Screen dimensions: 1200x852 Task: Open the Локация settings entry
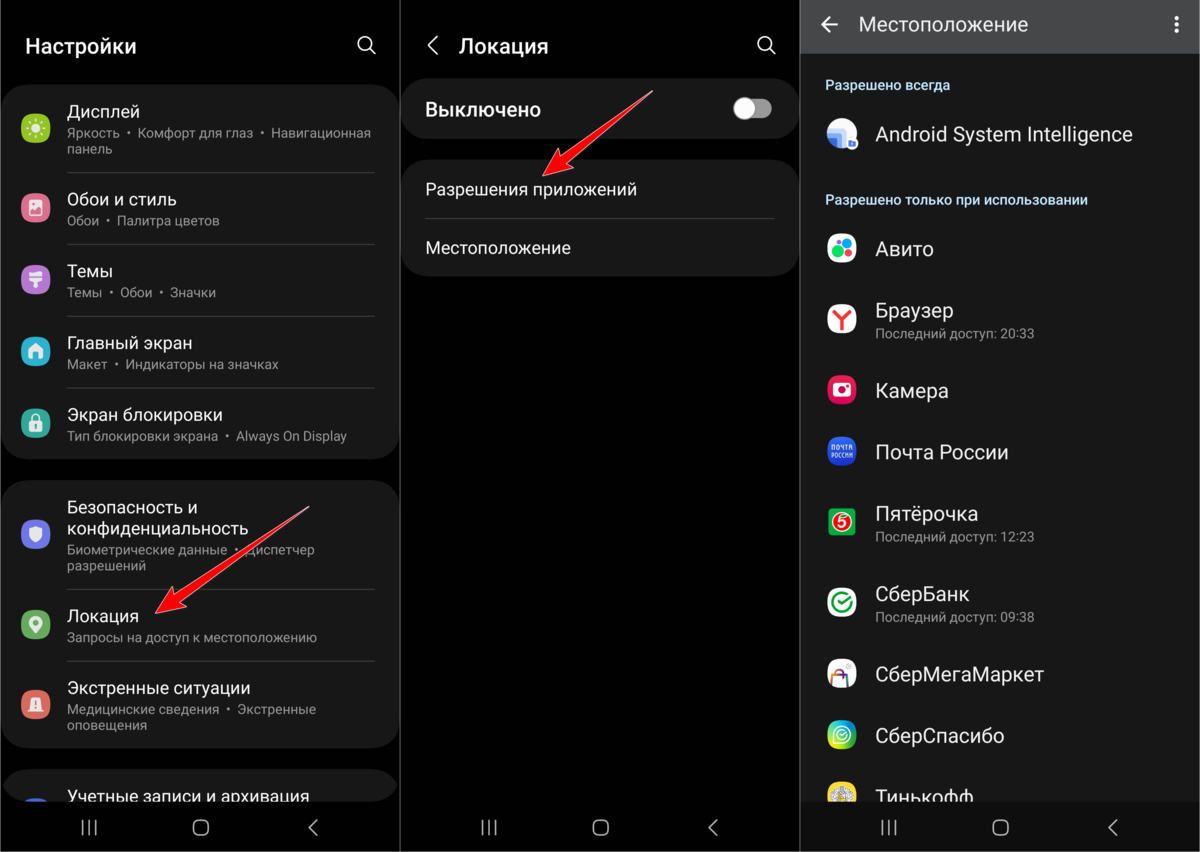tap(200, 624)
